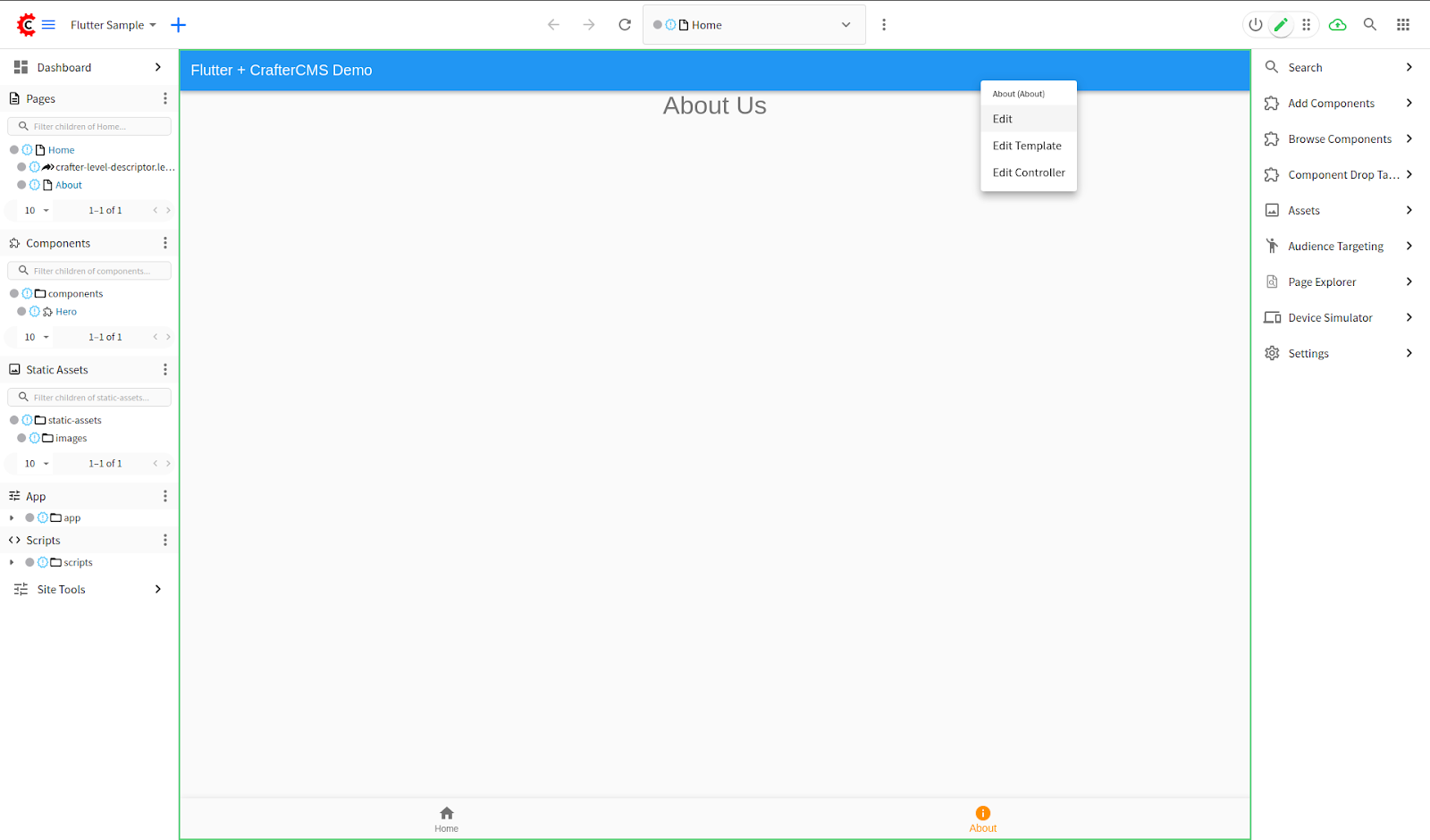The height and width of the screenshot is (840, 1430).
Task: Open the publish cloud icon
Action: tap(1337, 25)
